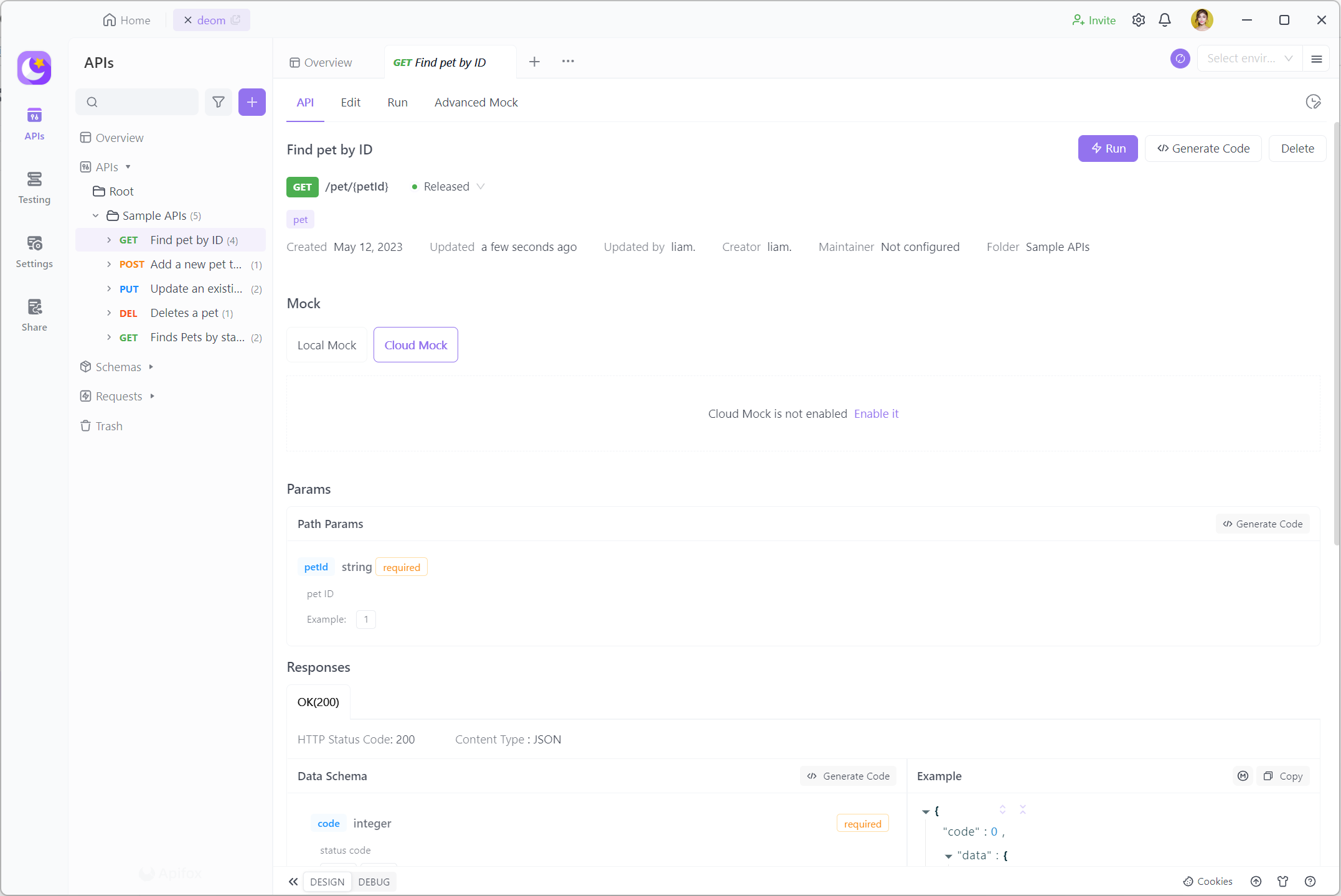Click the purple plus add button
1341x896 pixels.
252,102
